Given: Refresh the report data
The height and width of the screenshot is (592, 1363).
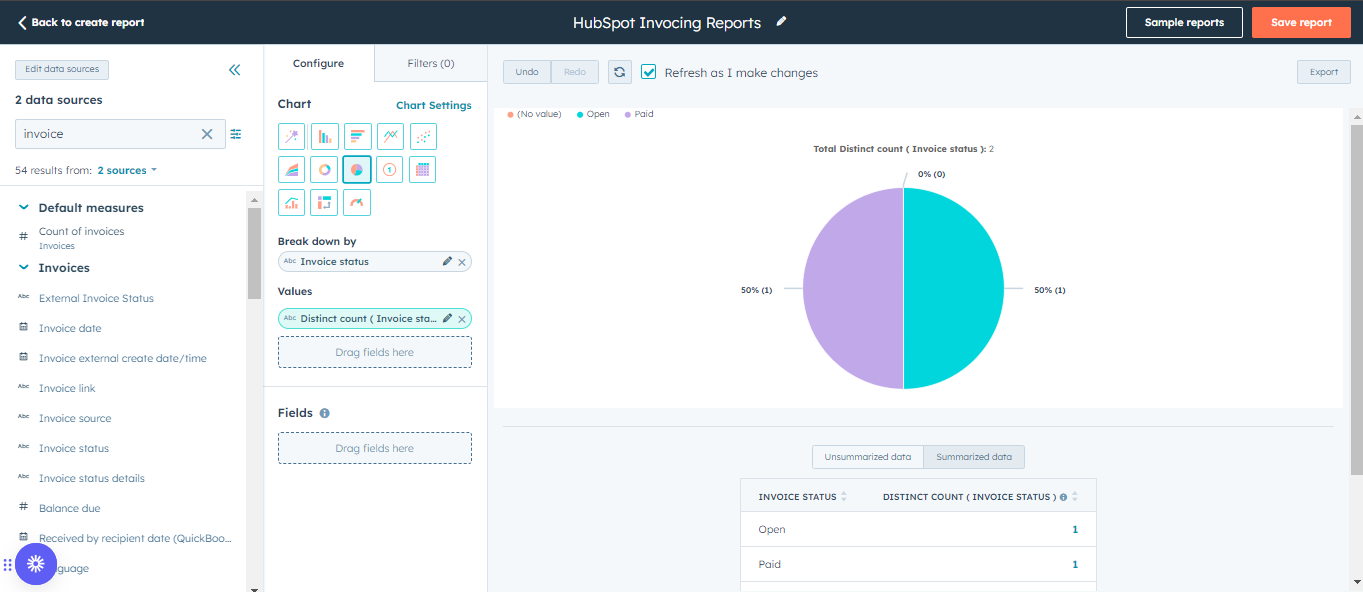Looking at the screenshot, I should click(619, 71).
